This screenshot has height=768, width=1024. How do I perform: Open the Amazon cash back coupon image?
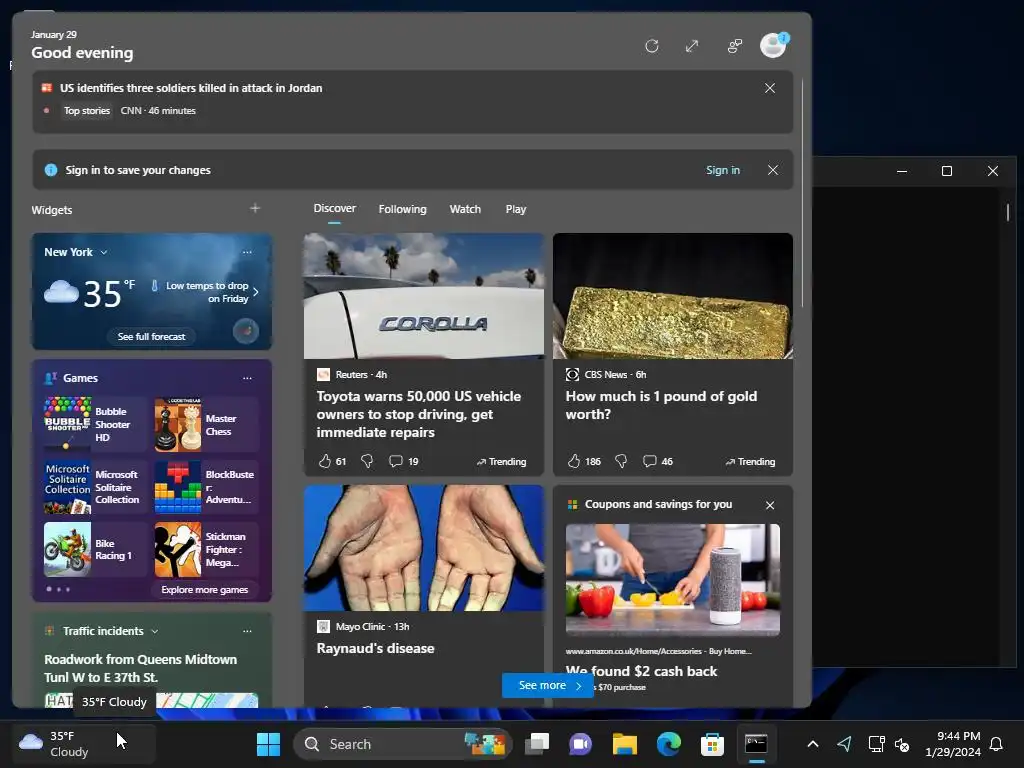(673, 580)
